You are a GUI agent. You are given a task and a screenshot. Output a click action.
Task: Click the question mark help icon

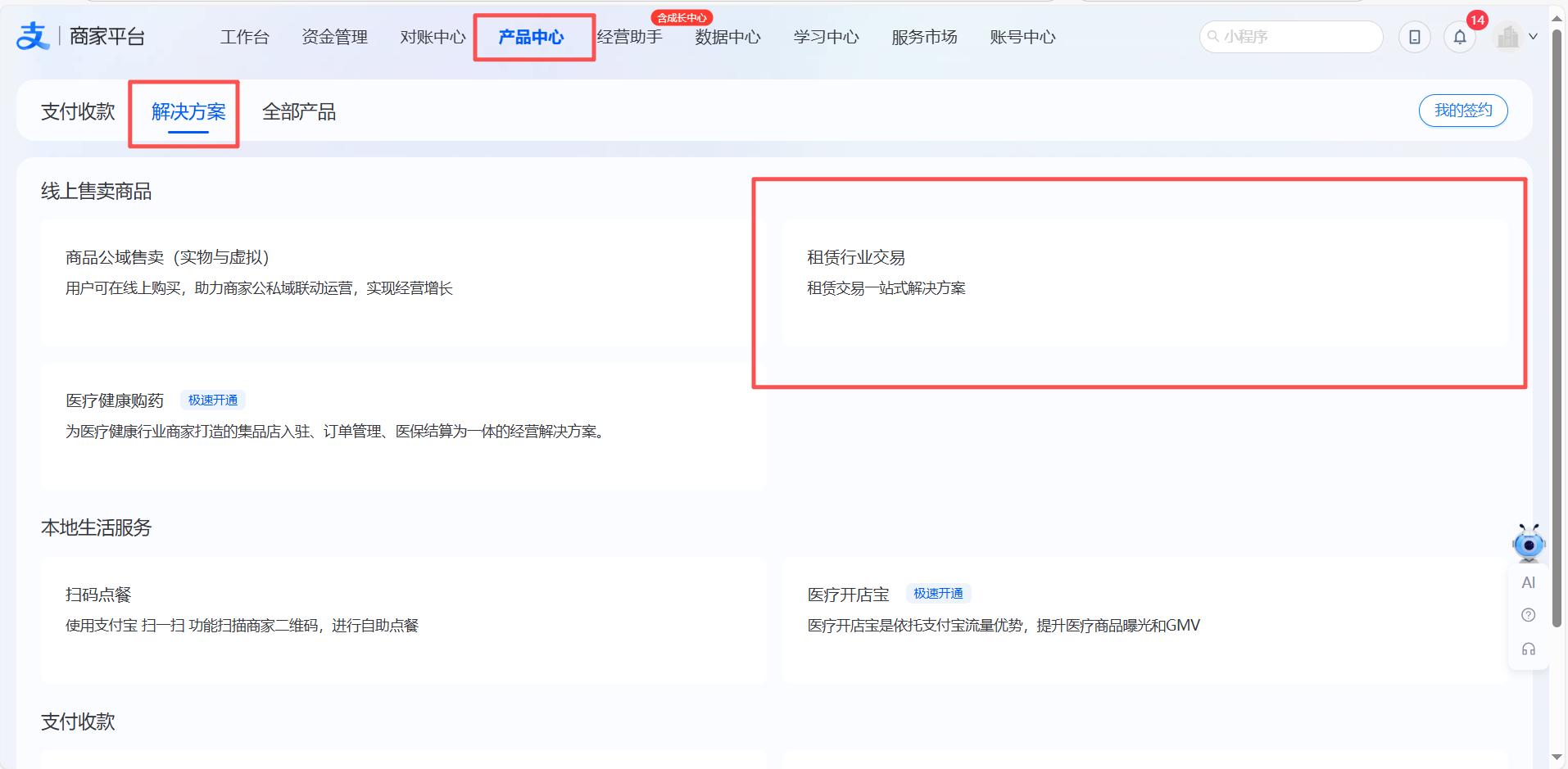click(1529, 615)
